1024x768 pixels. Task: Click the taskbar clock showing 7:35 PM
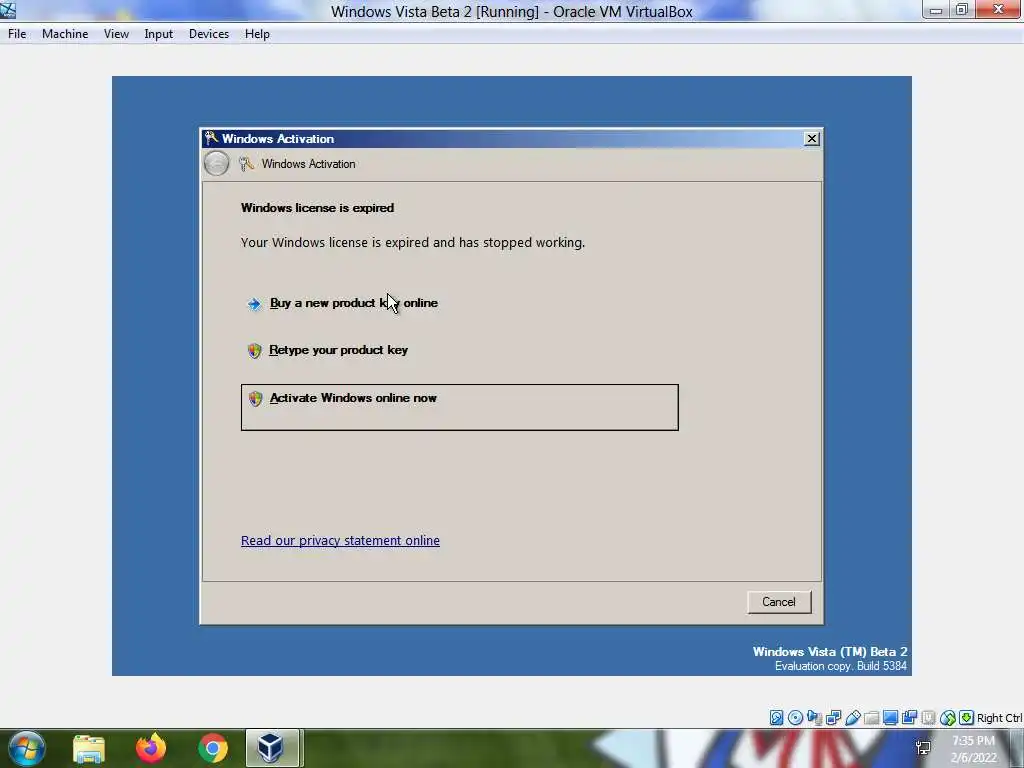pos(974,749)
